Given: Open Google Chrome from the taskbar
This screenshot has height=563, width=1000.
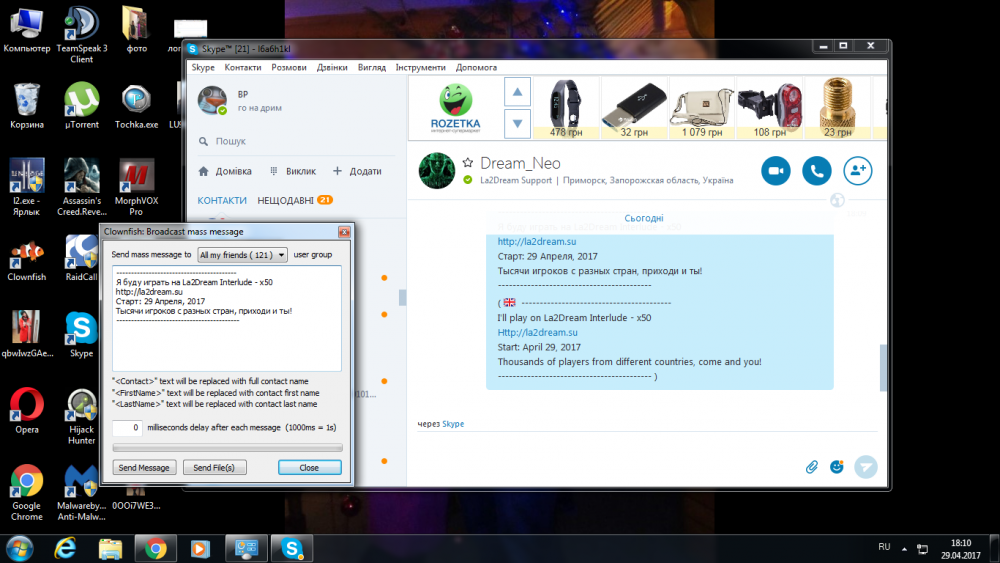Looking at the screenshot, I should pos(155,548).
